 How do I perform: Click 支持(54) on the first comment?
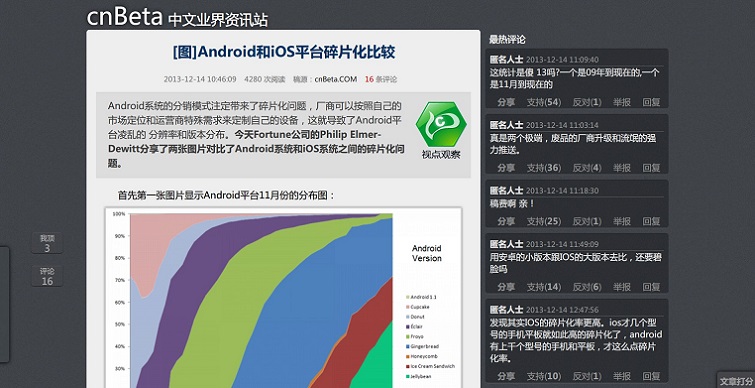[544, 102]
